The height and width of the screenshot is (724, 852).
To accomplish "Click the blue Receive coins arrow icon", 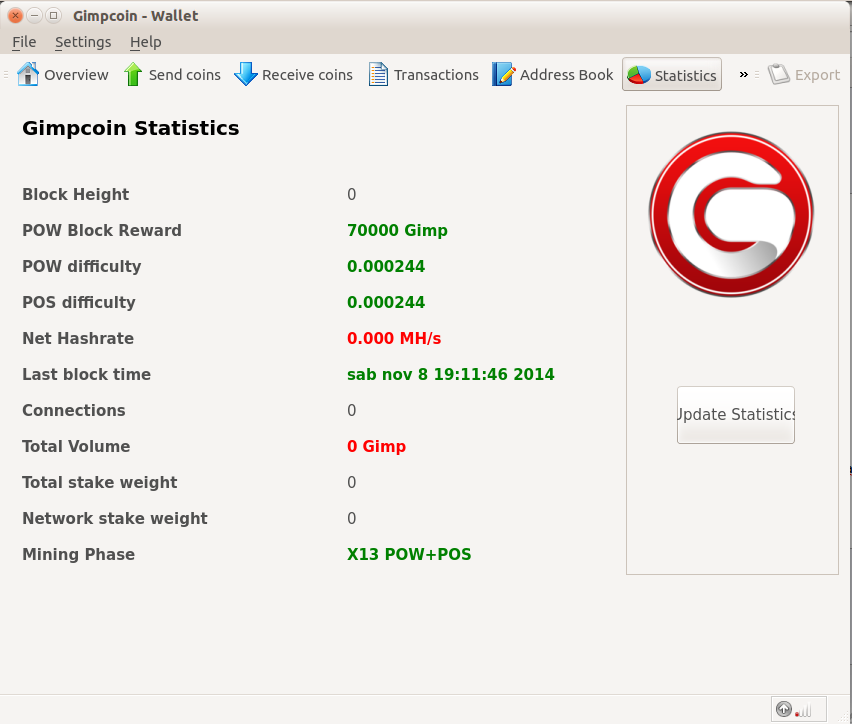I will coord(246,74).
